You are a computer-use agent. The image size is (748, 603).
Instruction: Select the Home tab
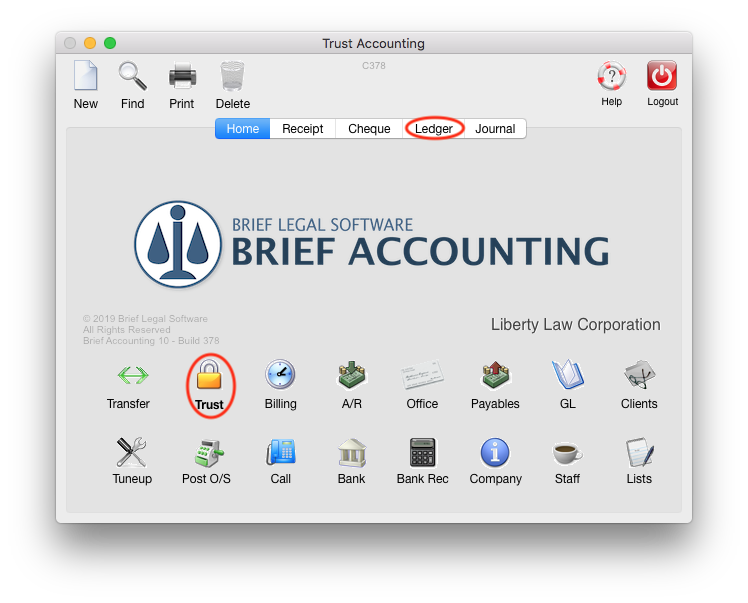tap(242, 129)
